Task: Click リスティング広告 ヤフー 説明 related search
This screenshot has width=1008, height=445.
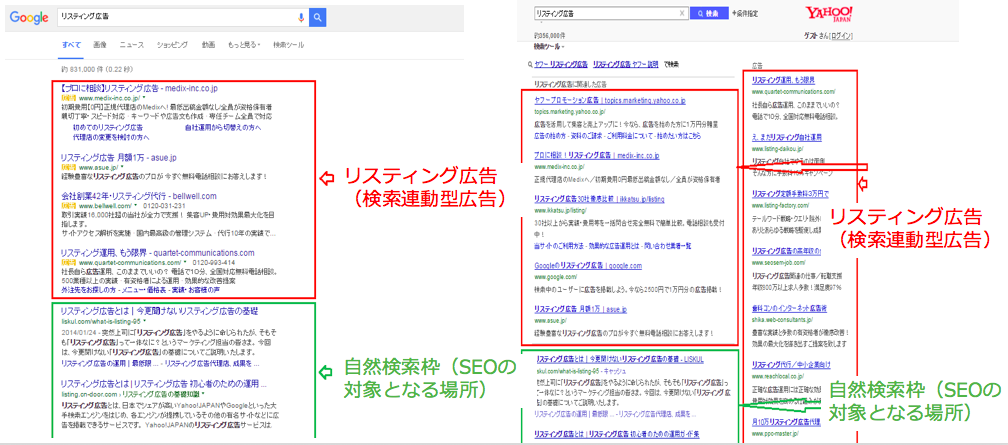Action: click(626, 64)
